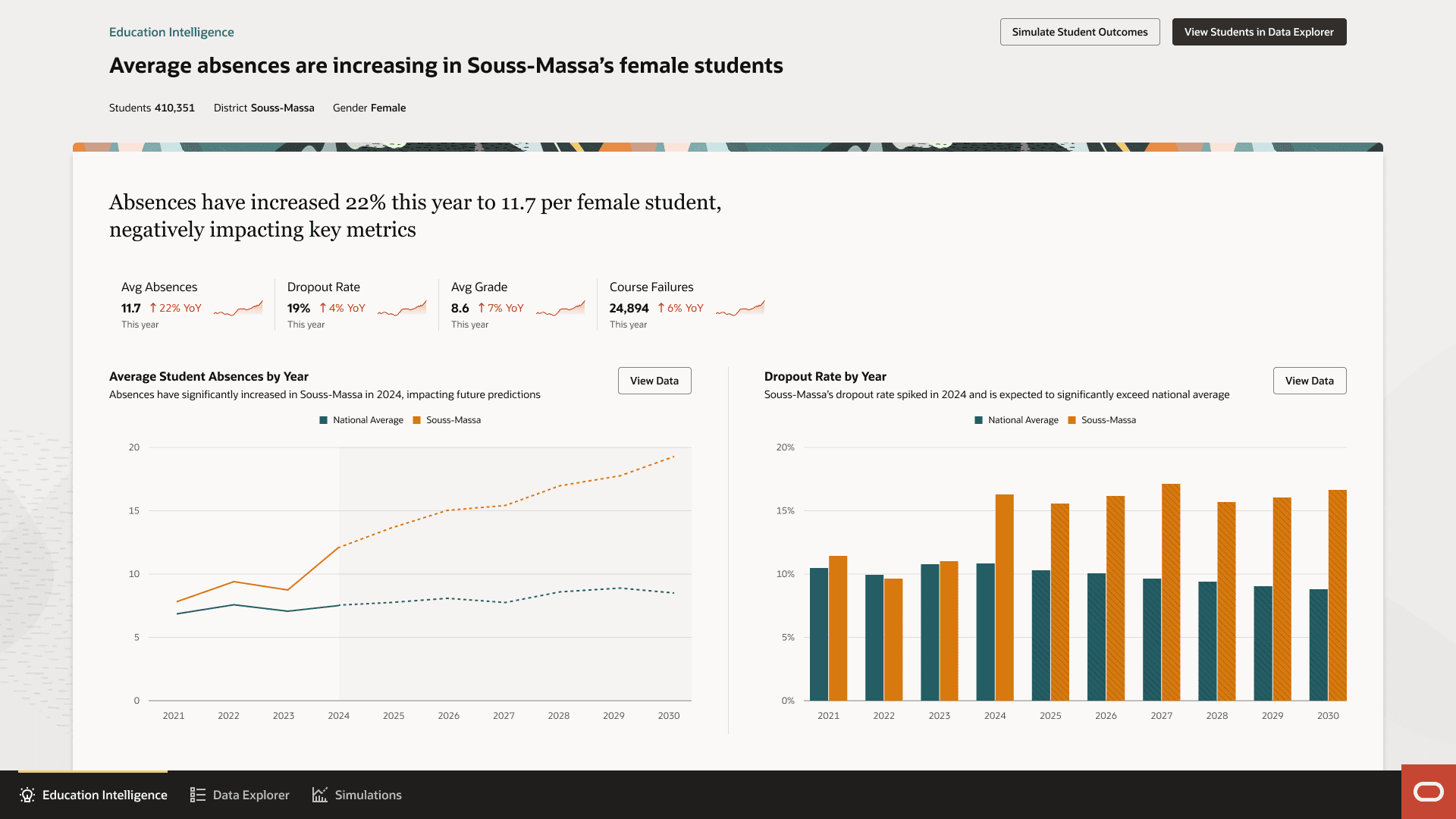View Data for dropout rate chart

click(x=1309, y=381)
